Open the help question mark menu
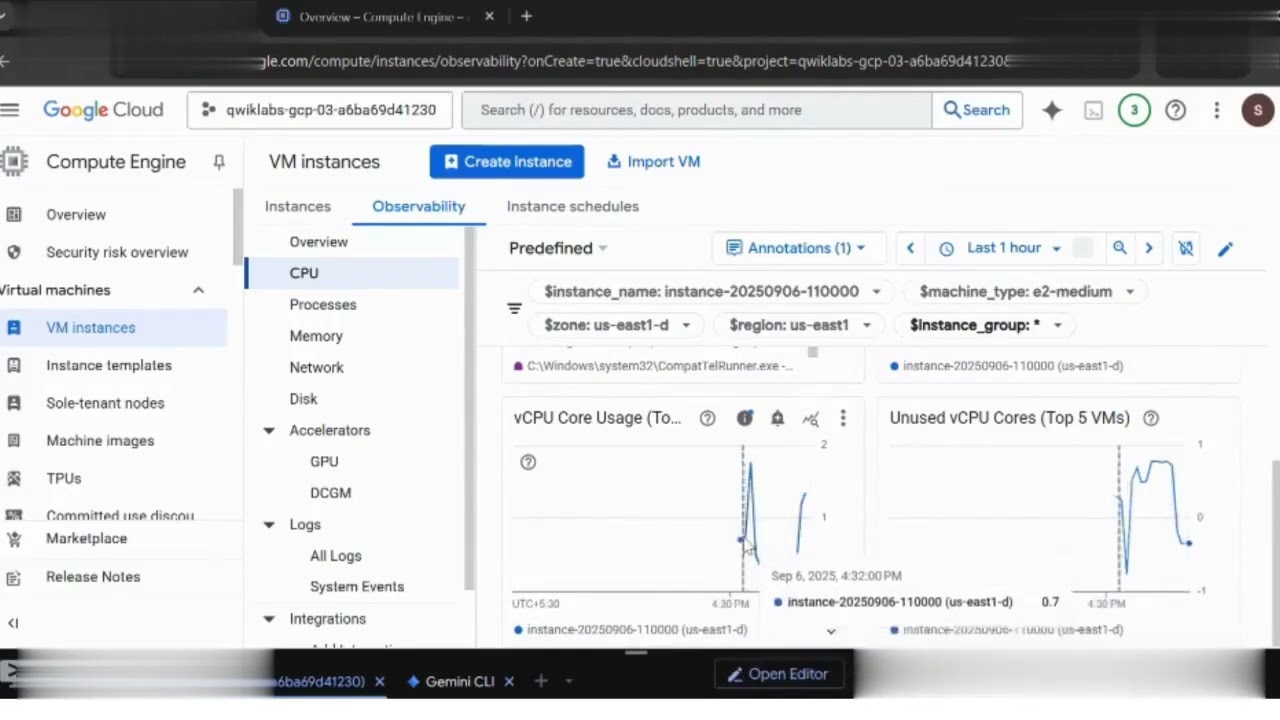The height and width of the screenshot is (720, 1280). [1176, 110]
